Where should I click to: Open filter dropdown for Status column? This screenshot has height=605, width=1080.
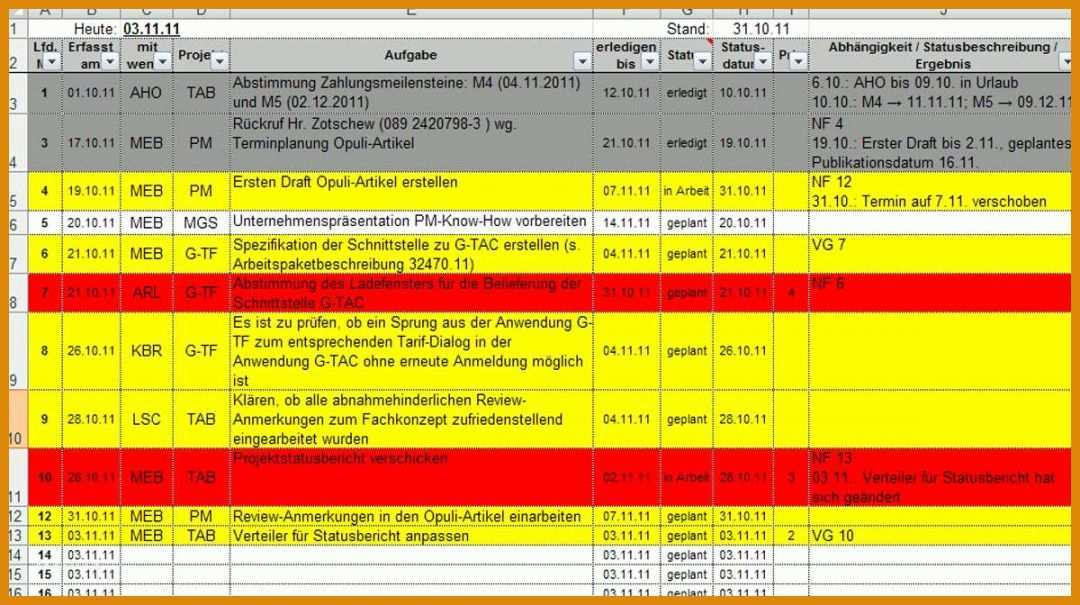(702, 62)
